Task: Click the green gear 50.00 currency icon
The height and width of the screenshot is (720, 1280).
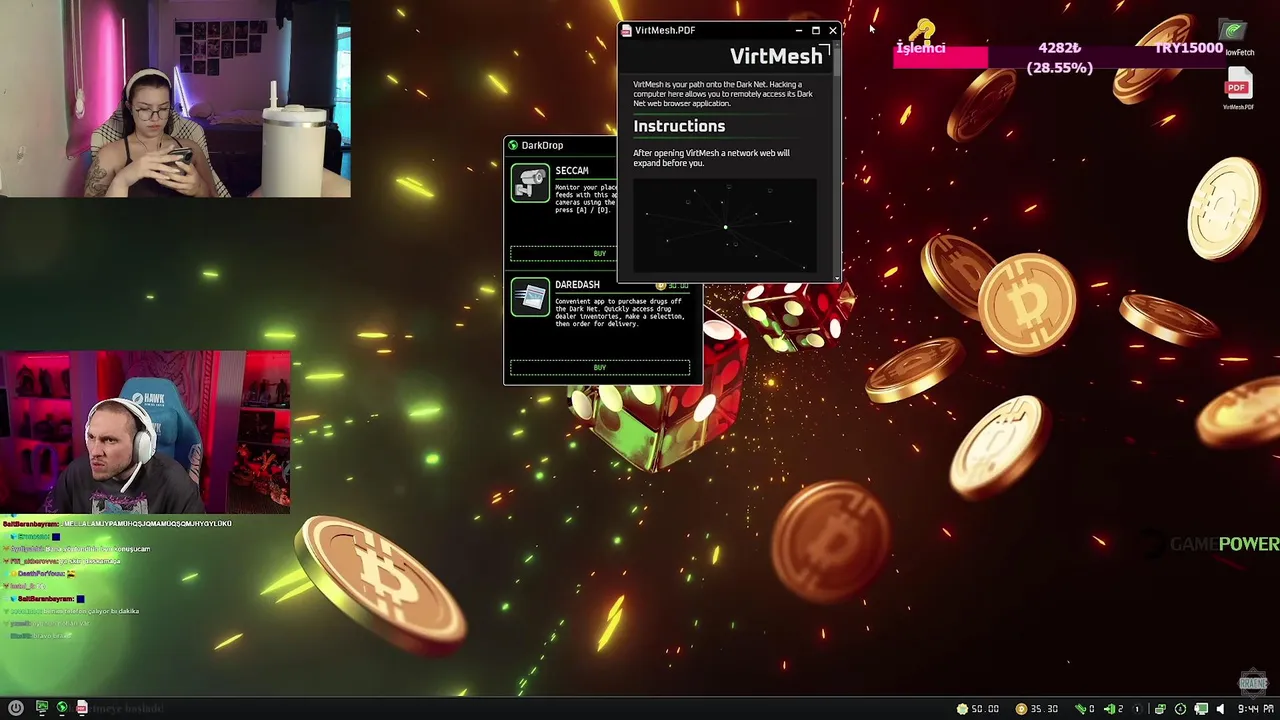Action: [x=962, y=709]
